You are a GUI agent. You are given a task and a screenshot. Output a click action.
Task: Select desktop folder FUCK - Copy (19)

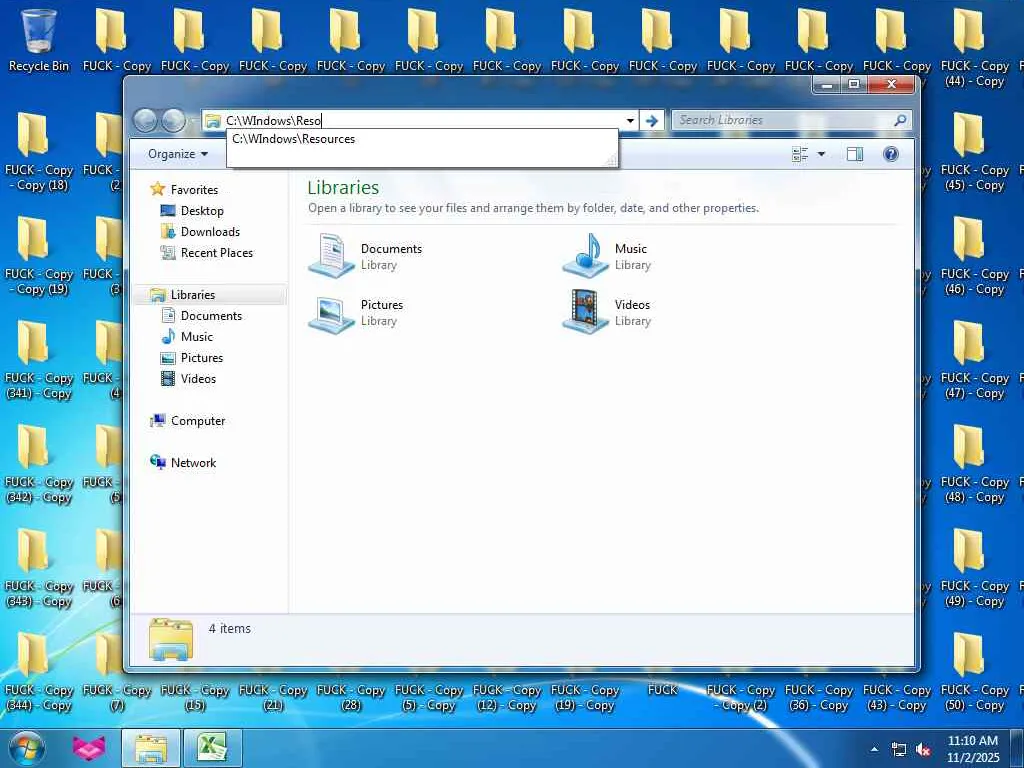coord(39,256)
